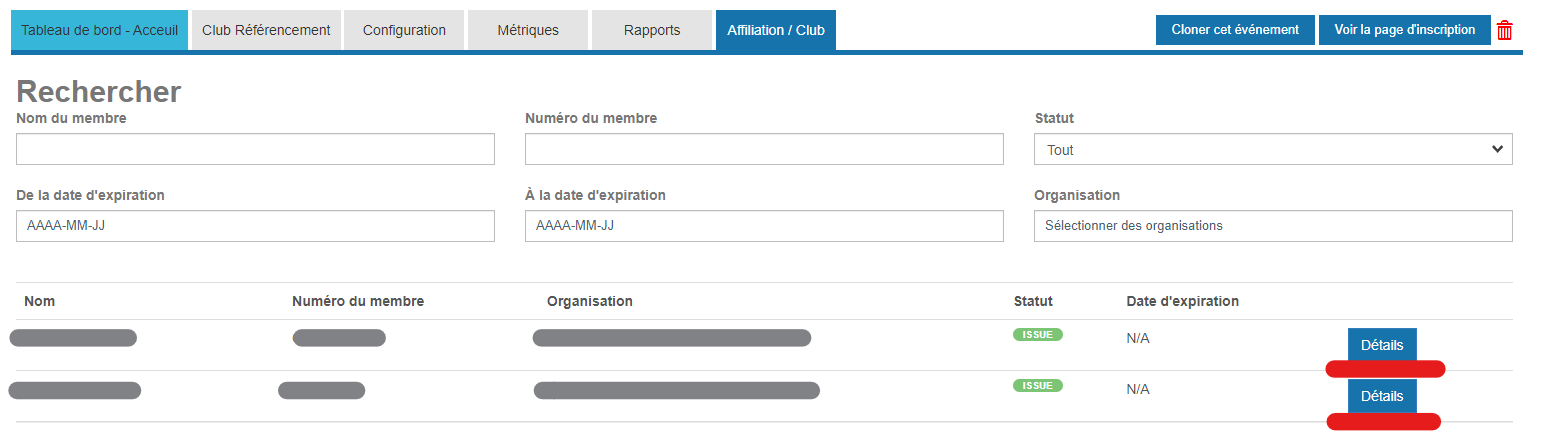Open Détails for the first result row
1547x431 pixels.
pyautogui.click(x=1382, y=344)
